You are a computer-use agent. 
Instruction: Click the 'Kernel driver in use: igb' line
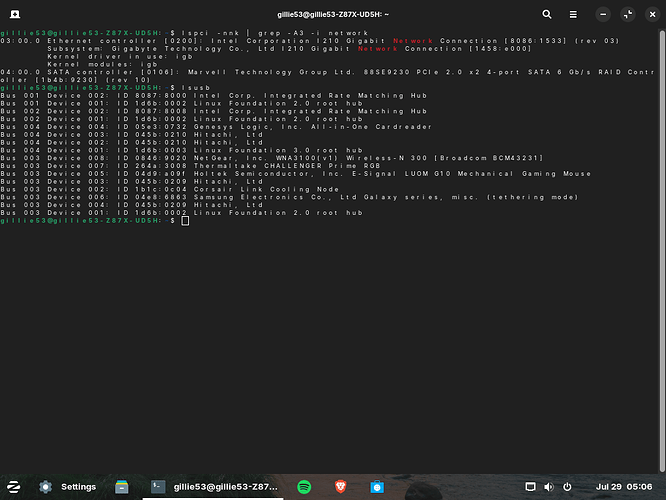click(x=120, y=56)
